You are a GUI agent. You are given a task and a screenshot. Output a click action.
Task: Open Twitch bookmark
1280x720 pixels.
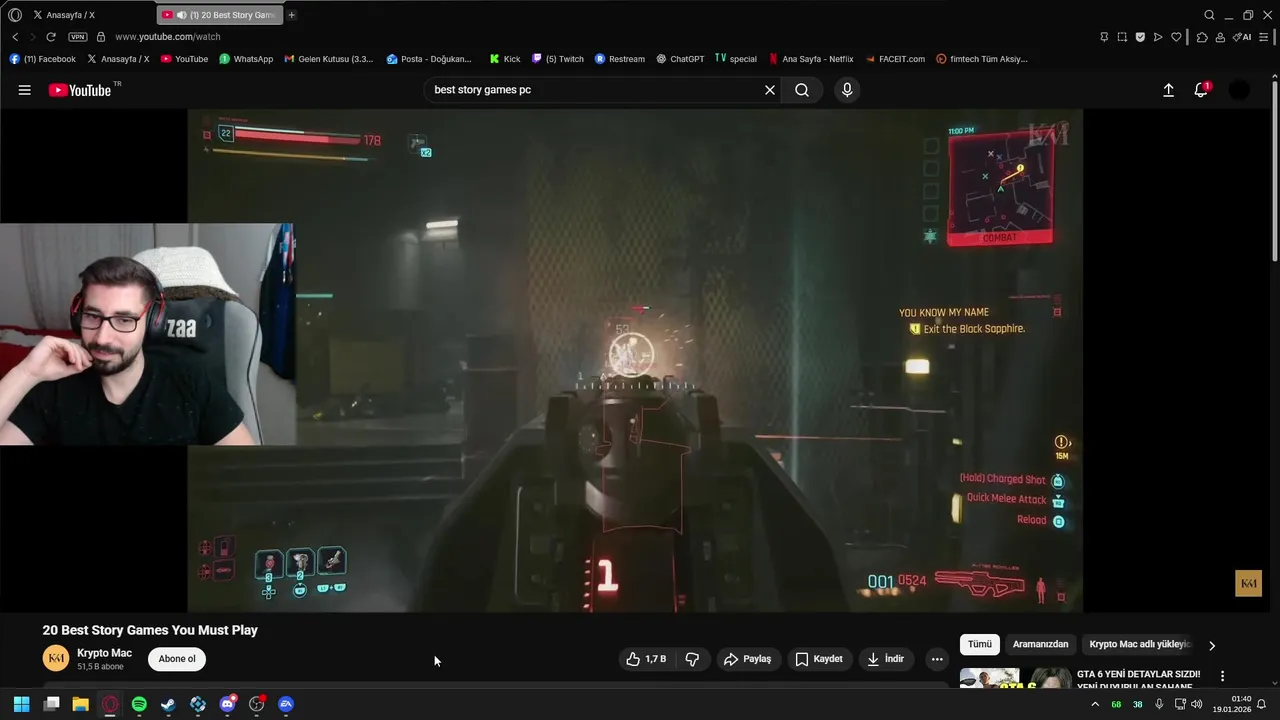pos(558,59)
